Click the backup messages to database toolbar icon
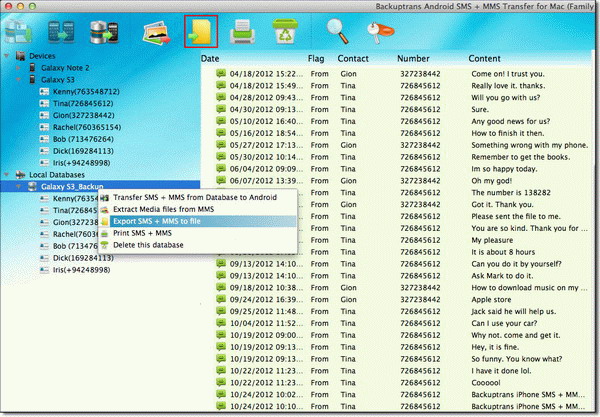This screenshot has height=417, width=600. coord(18,31)
